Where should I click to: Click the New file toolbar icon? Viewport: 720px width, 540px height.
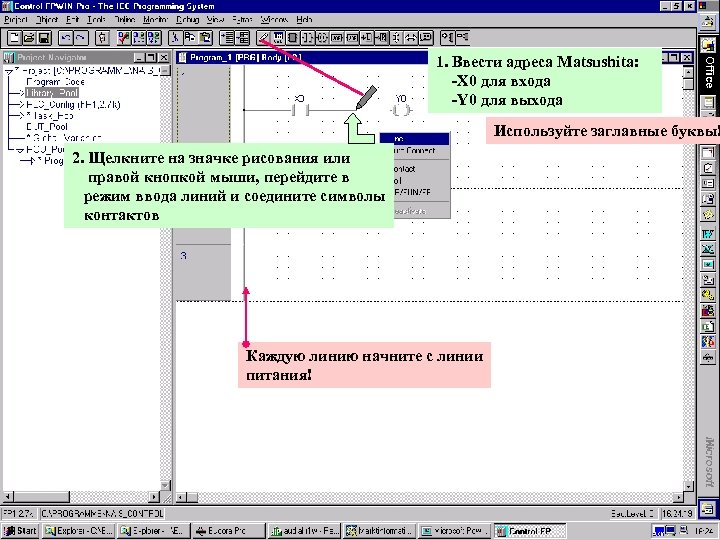14,38
